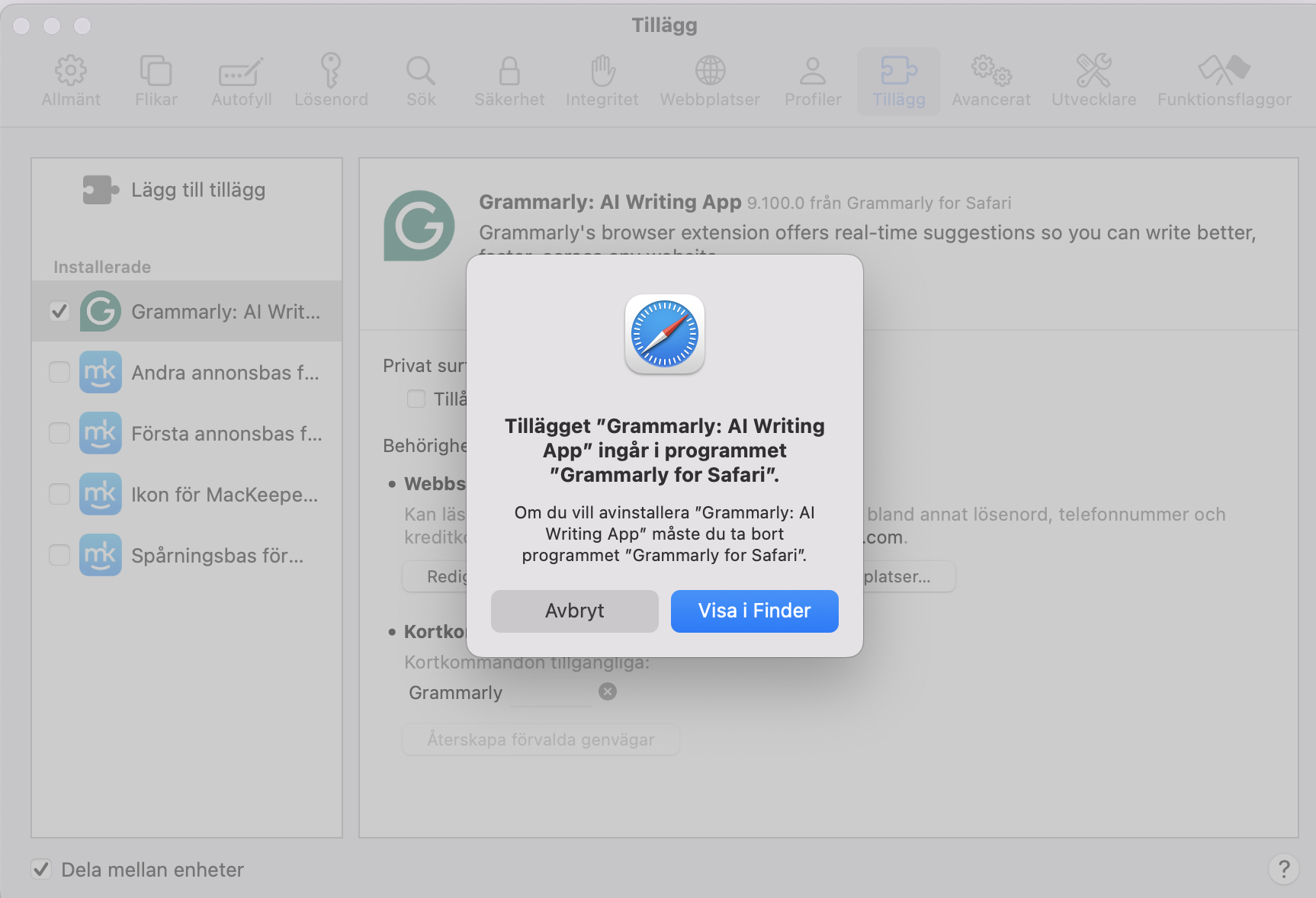The width and height of the screenshot is (1316, 898).
Task: Select the Säkerhet tab label
Action: click(509, 100)
